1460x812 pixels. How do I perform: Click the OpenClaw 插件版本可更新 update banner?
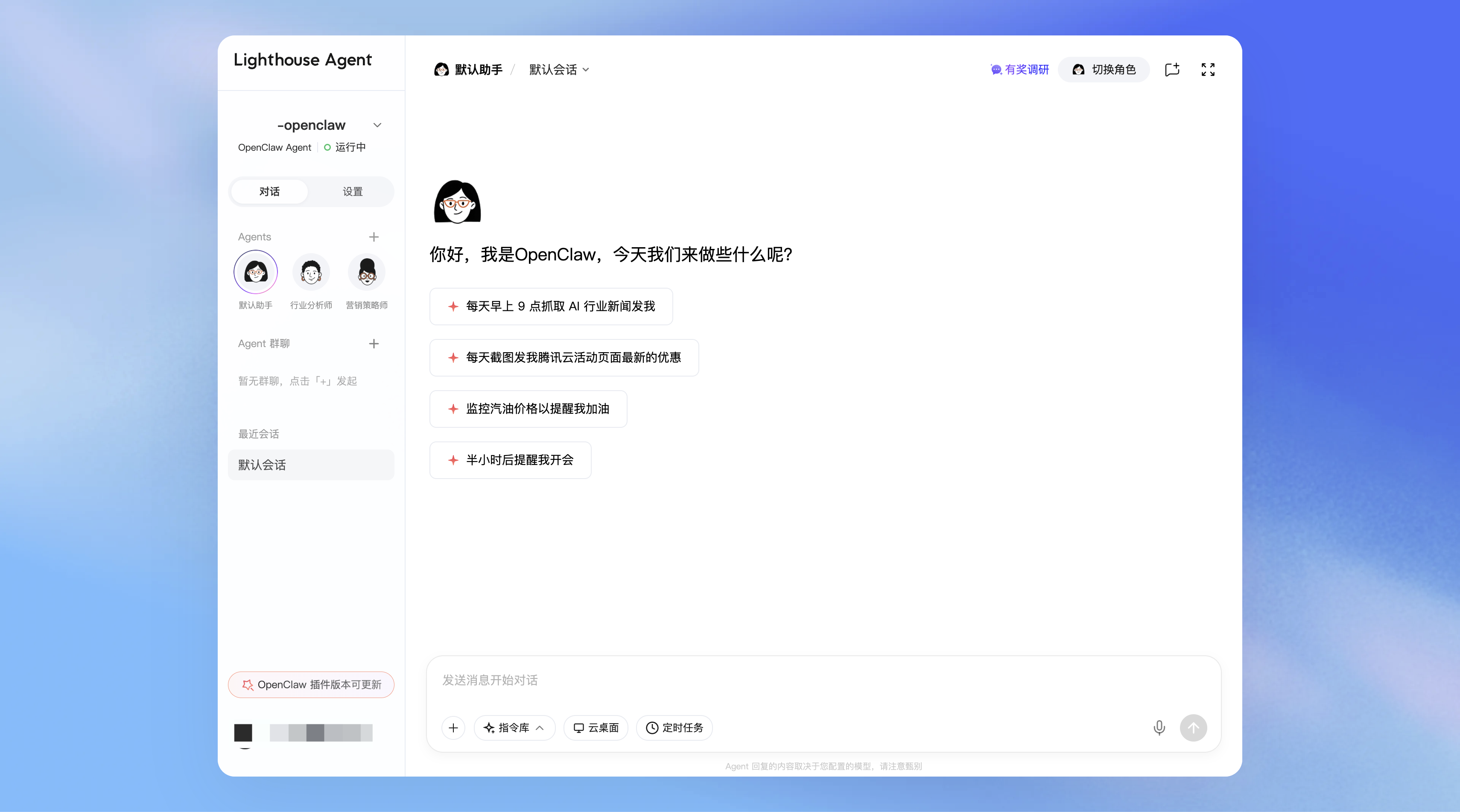pyautogui.click(x=311, y=684)
